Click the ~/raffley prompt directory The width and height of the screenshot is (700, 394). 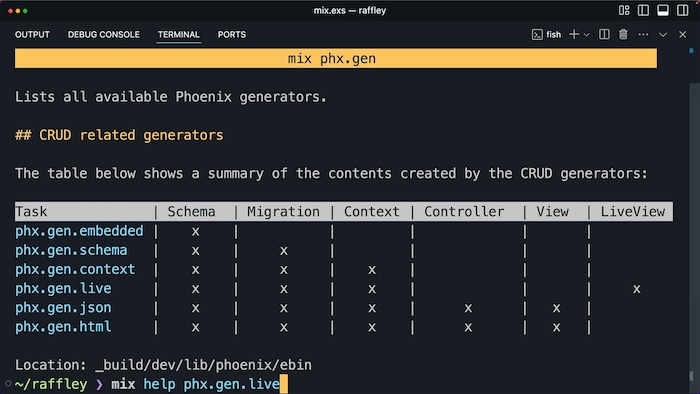[x=51, y=384]
